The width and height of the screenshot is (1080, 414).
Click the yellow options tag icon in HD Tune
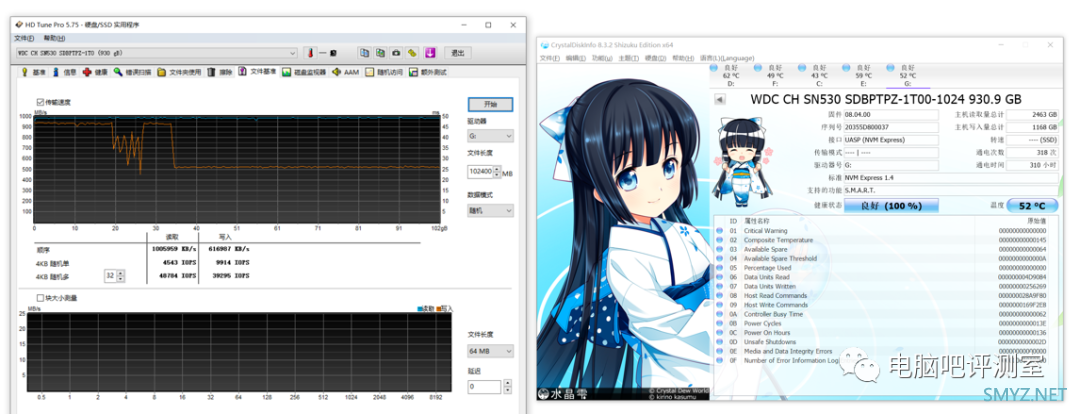(x=412, y=52)
